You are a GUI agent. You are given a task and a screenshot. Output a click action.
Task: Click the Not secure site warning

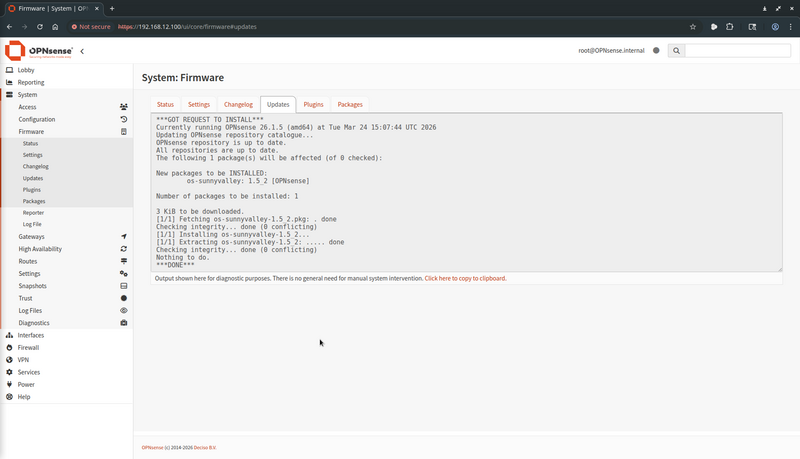click(91, 27)
